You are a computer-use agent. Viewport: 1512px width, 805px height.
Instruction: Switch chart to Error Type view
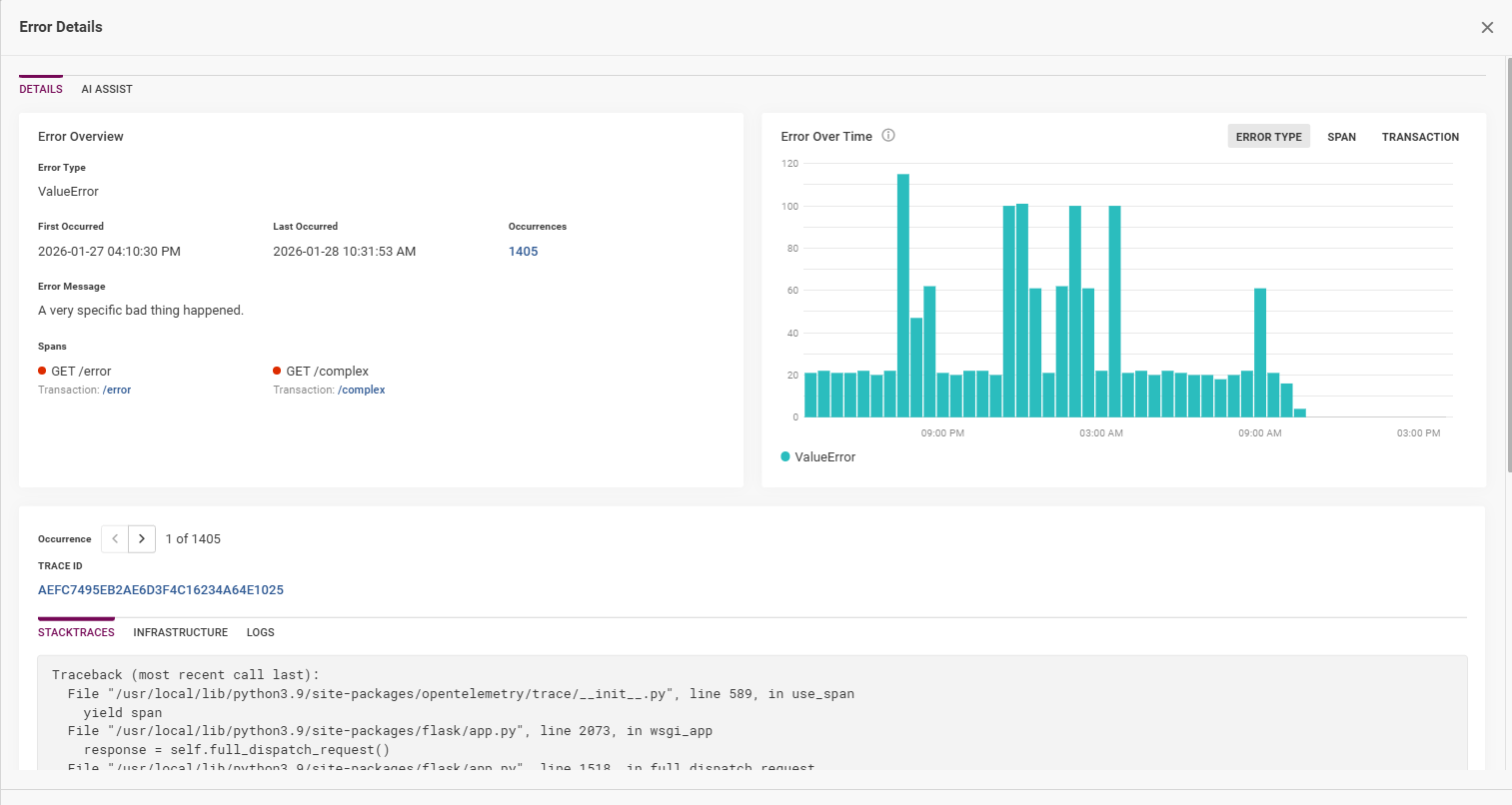click(1268, 137)
